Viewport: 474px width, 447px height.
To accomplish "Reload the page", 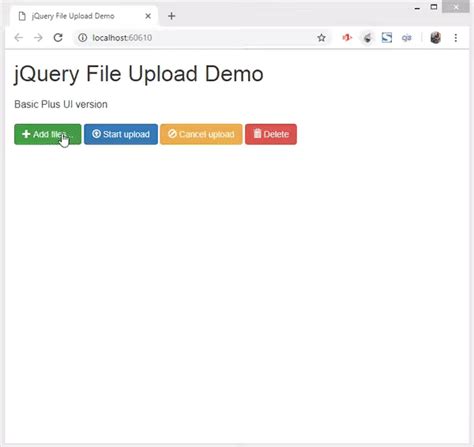I will tap(58, 38).
